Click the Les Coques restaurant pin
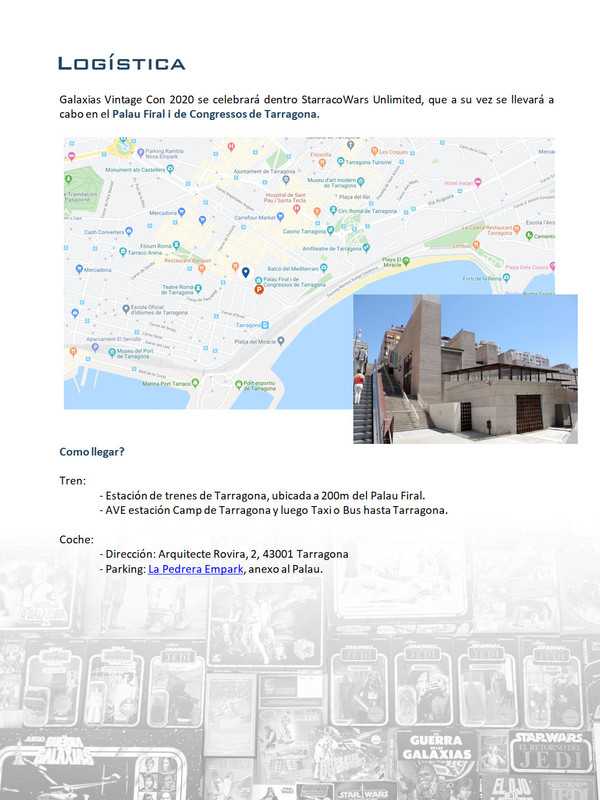600x800 pixels. (374, 152)
